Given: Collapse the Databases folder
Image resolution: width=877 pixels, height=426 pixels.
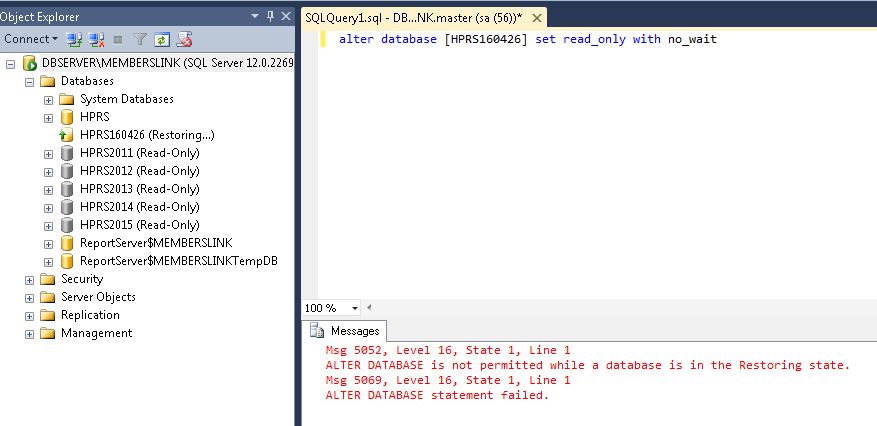Looking at the screenshot, I should [x=30, y=81].
